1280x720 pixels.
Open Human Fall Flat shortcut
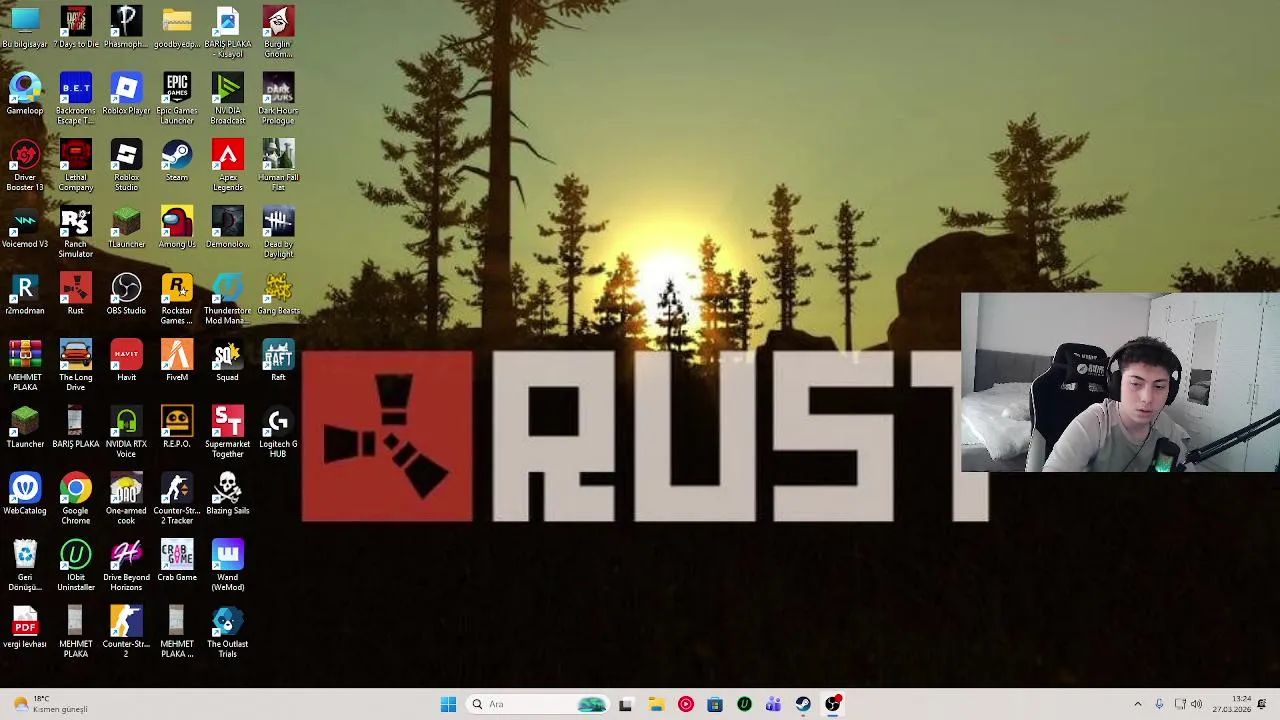coord(278,166)
